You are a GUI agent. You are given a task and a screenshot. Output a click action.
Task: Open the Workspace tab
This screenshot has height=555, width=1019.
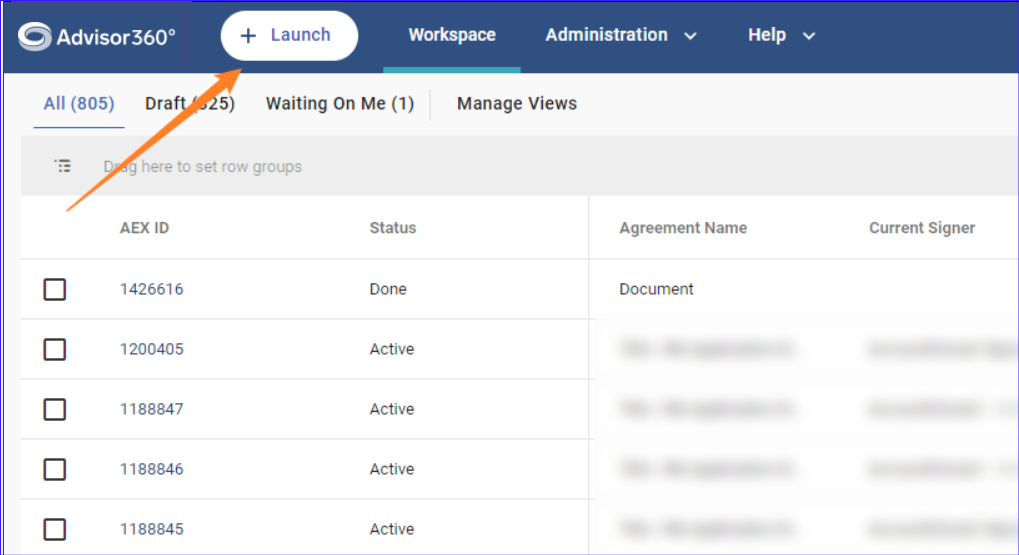click(452, 35)
